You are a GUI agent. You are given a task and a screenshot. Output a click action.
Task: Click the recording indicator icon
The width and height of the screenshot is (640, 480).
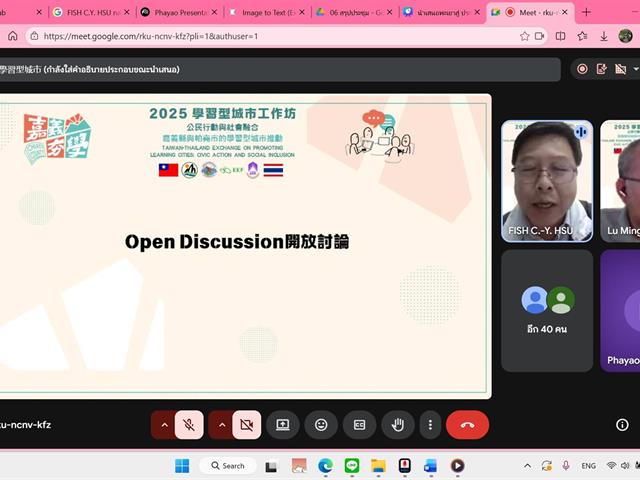[582, 69]
